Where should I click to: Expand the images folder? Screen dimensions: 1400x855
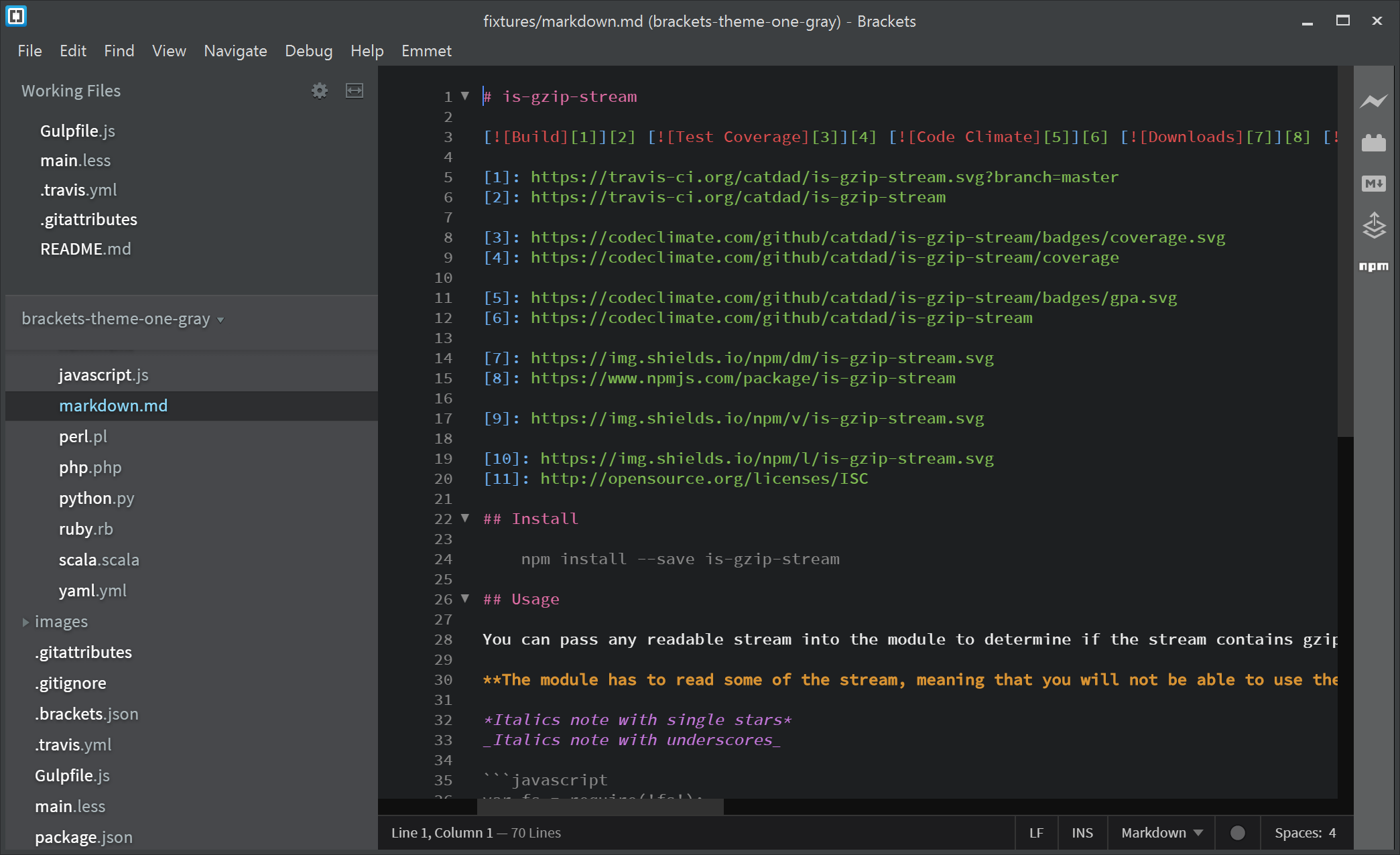[x=26, y=622]
